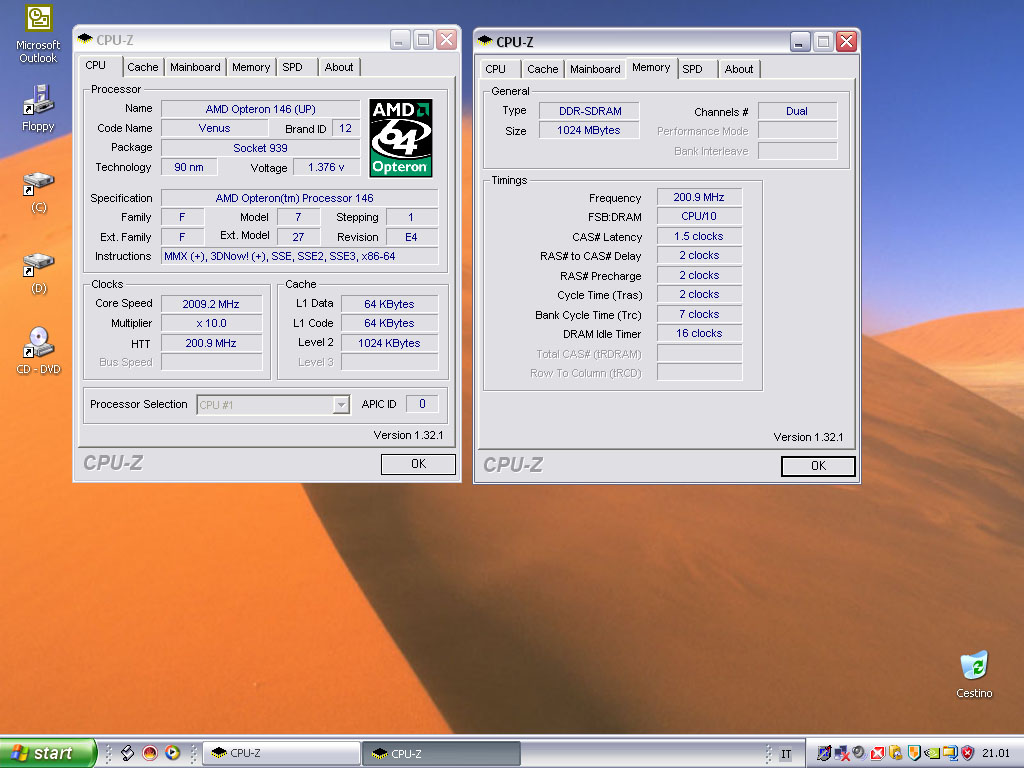Open About tab in right CPU-Z window
Screen dimensions: 1024x768
[739, 69]
